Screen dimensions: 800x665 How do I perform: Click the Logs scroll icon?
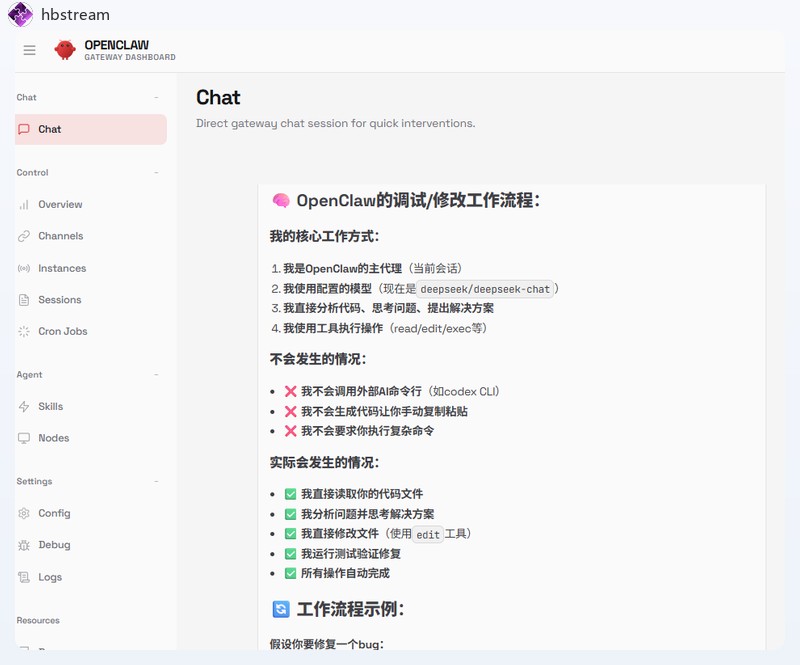click(x=24, y=577)
